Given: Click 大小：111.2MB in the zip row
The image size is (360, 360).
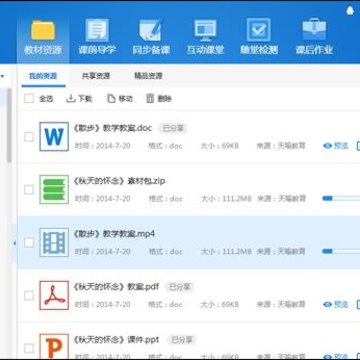Looking at the screenshot, I should [226, 199].
